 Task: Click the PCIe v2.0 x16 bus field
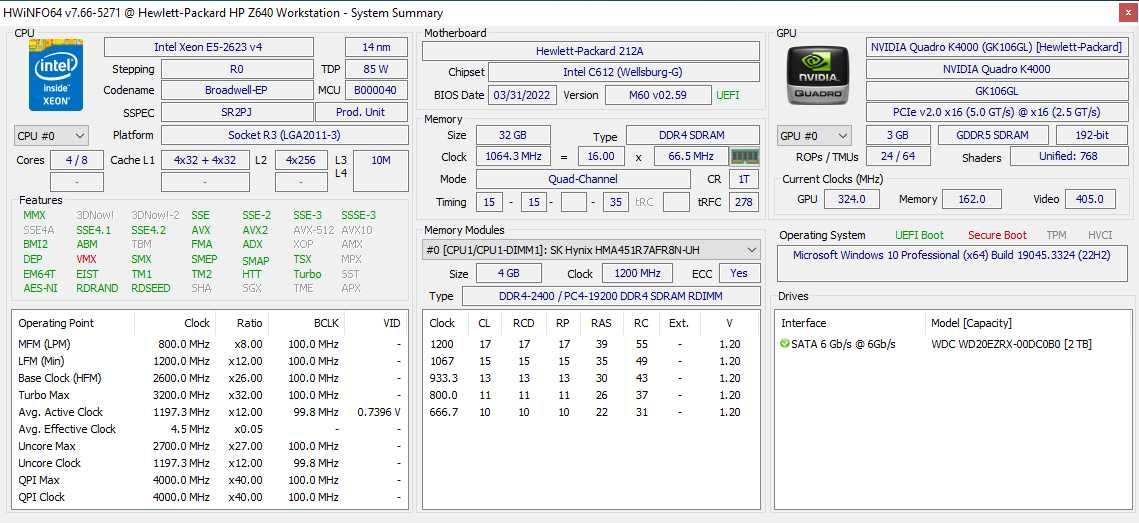999,113
